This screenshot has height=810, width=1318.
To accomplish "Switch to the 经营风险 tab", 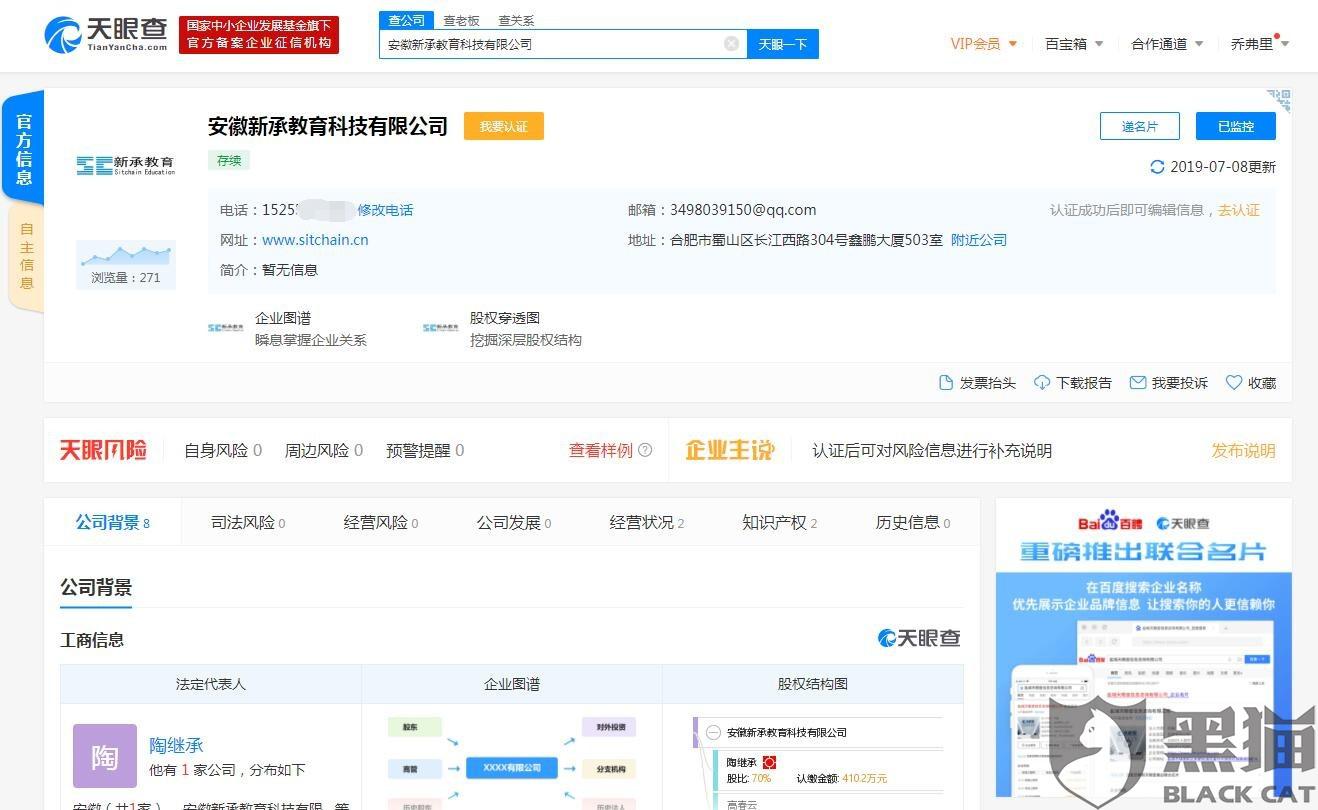I will 380,522.
